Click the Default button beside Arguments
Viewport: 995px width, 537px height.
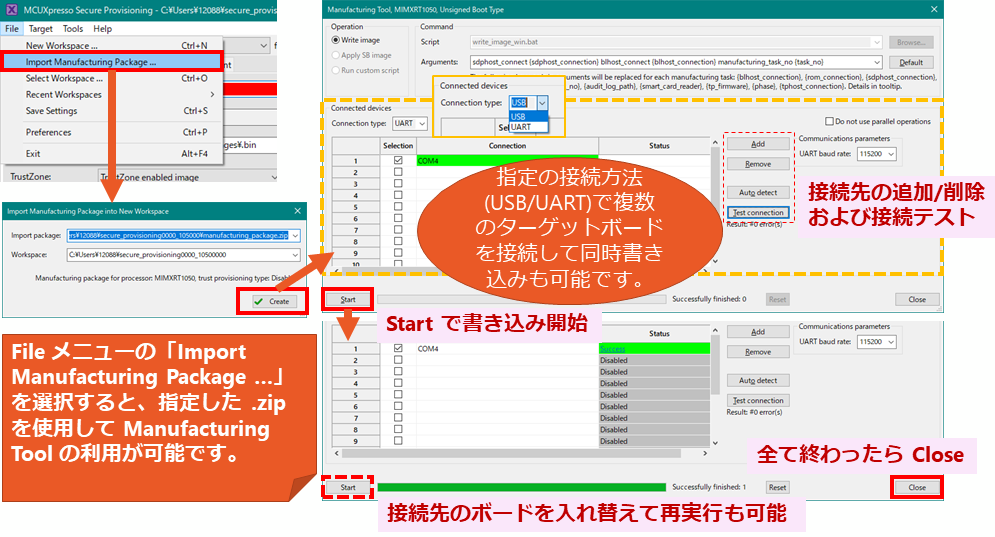click(911, 62)
